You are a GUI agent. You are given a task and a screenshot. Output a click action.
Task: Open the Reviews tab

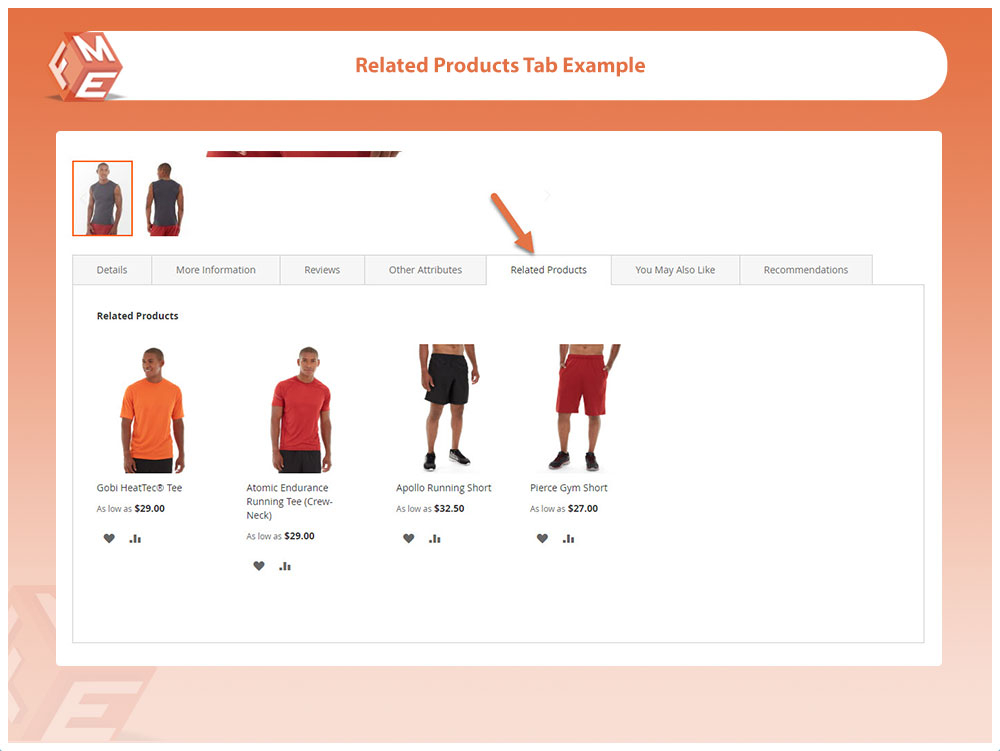click(x=322, y=270)
